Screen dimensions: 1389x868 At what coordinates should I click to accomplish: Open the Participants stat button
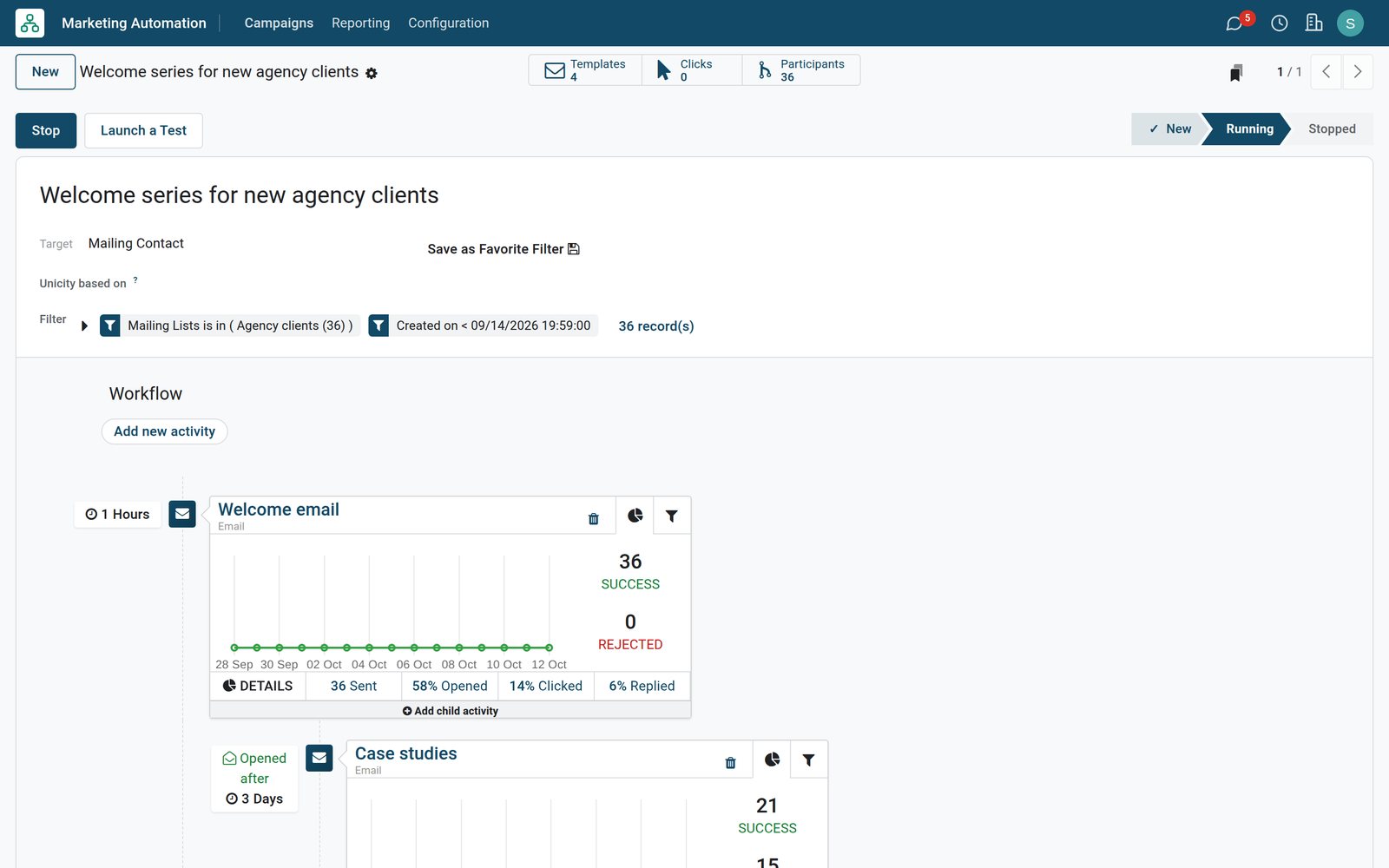(x=801, y=70)
